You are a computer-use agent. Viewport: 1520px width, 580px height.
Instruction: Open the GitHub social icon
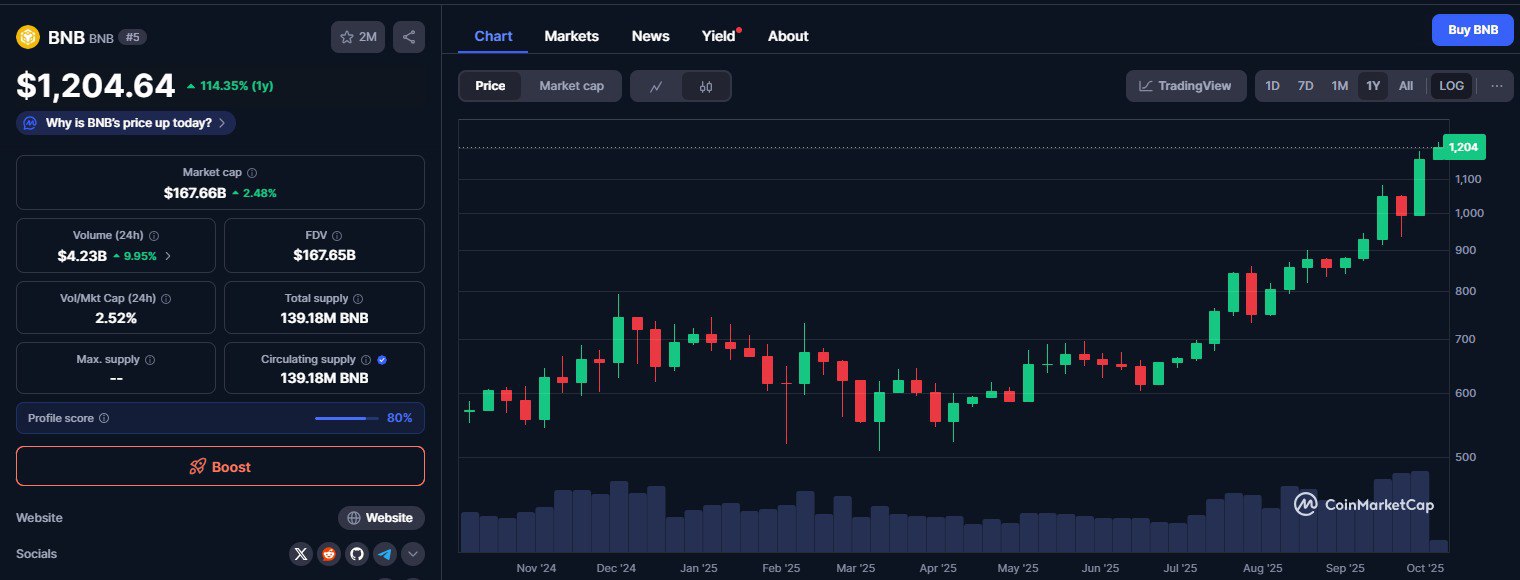coord(357,554)
